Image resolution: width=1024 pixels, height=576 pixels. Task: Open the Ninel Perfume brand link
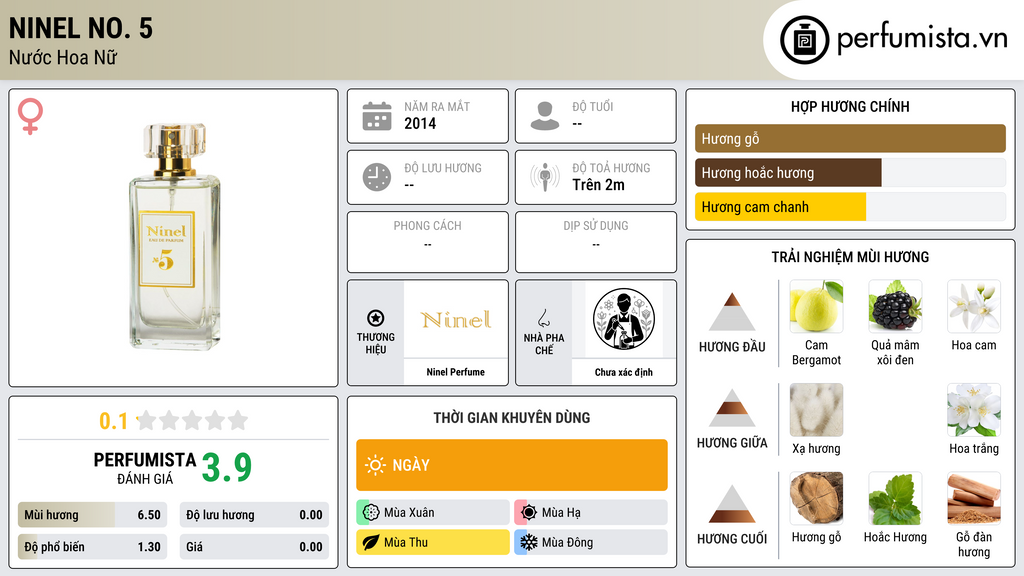coord(455,372)
